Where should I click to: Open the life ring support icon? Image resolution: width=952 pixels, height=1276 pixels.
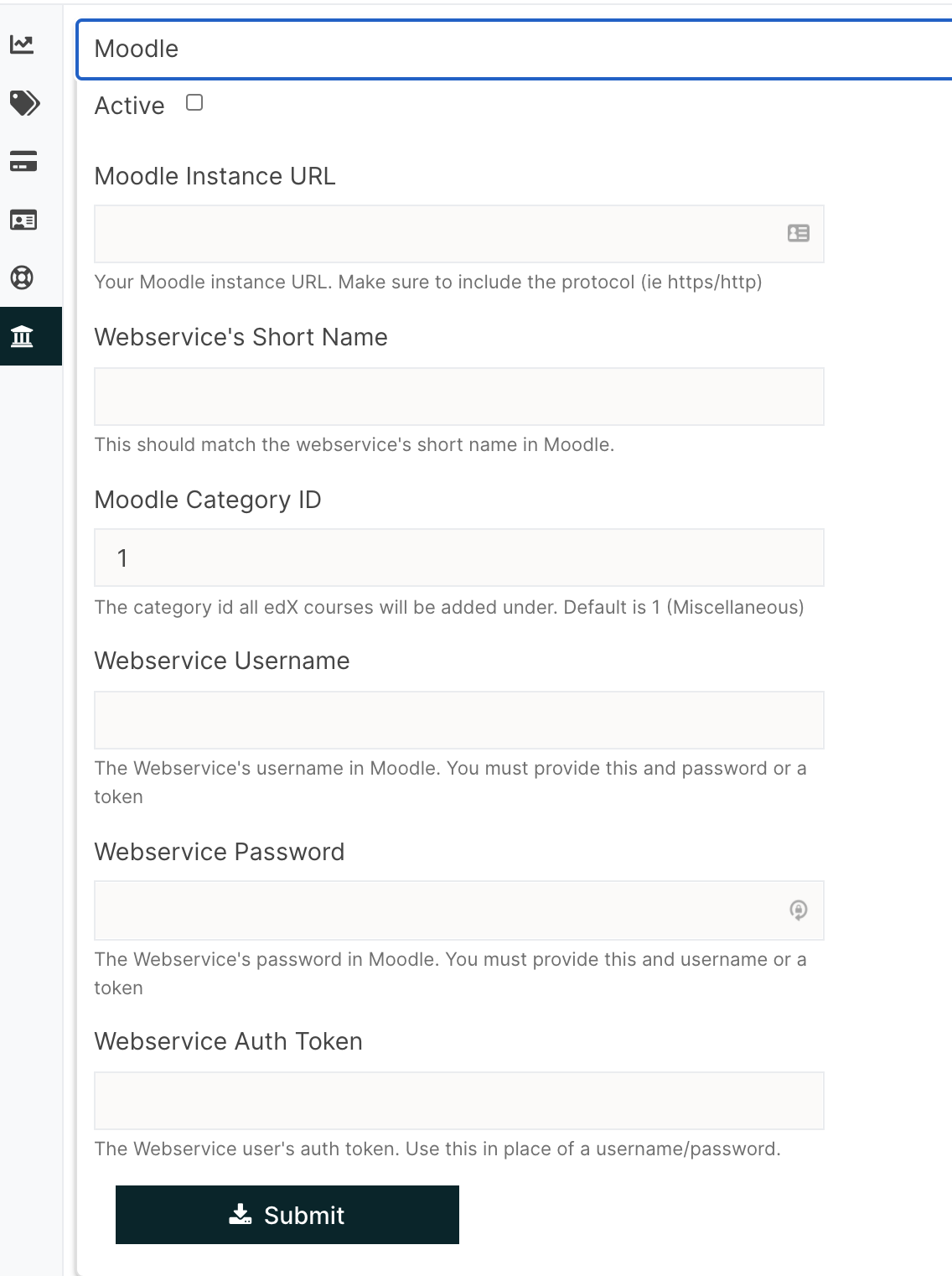tap(22, 278)
